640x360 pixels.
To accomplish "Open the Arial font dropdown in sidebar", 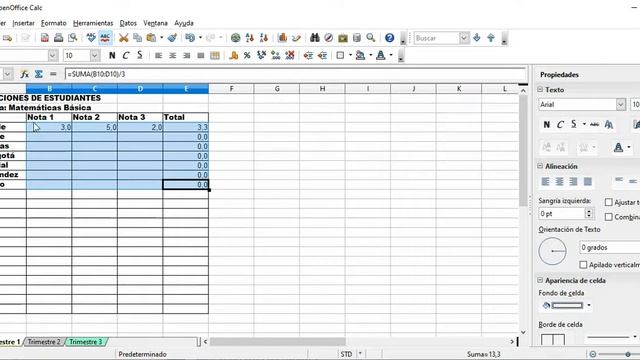I will pos(621,104).
